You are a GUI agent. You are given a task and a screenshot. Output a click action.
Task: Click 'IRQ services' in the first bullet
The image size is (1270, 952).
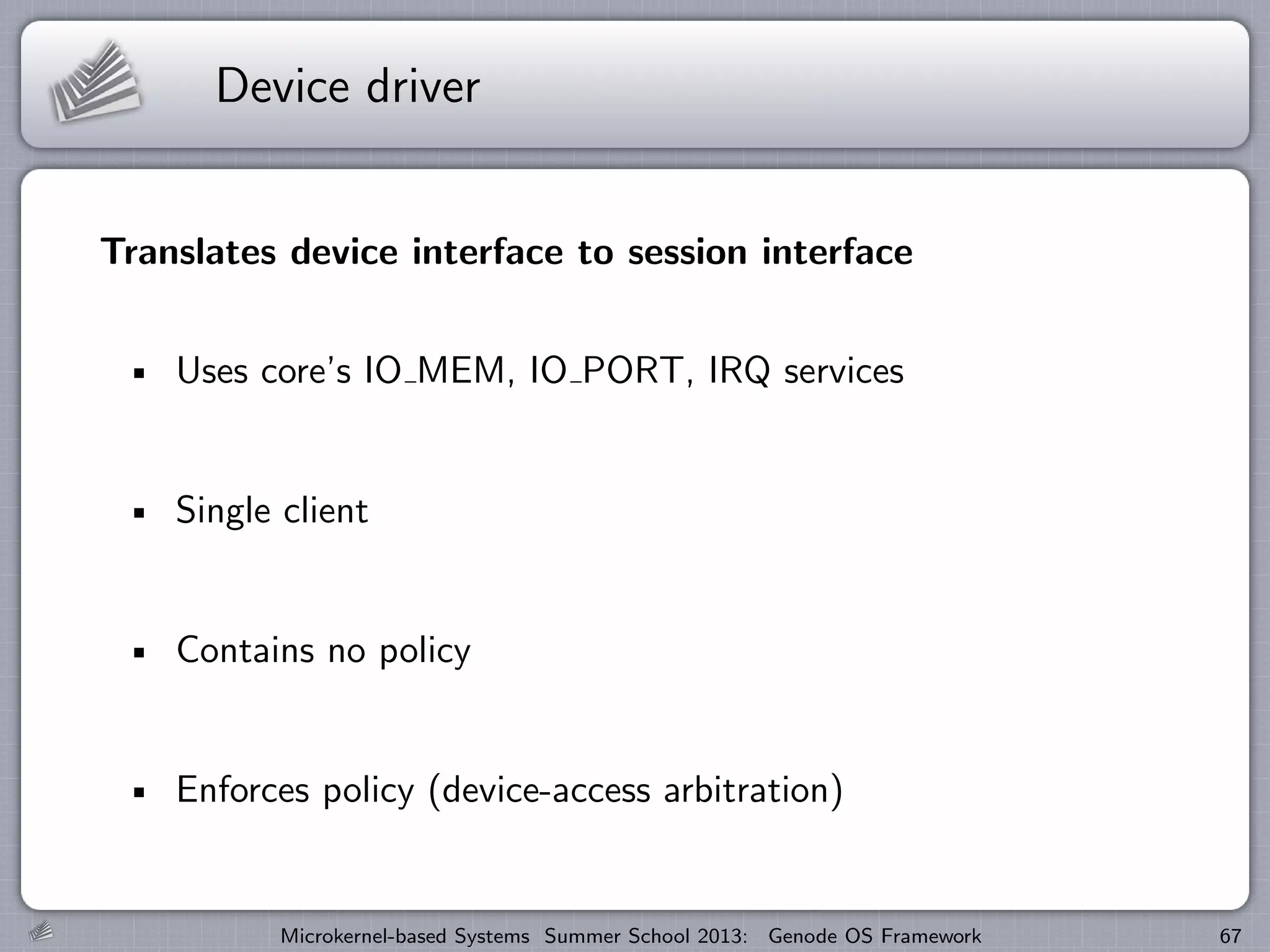point(806,371)
